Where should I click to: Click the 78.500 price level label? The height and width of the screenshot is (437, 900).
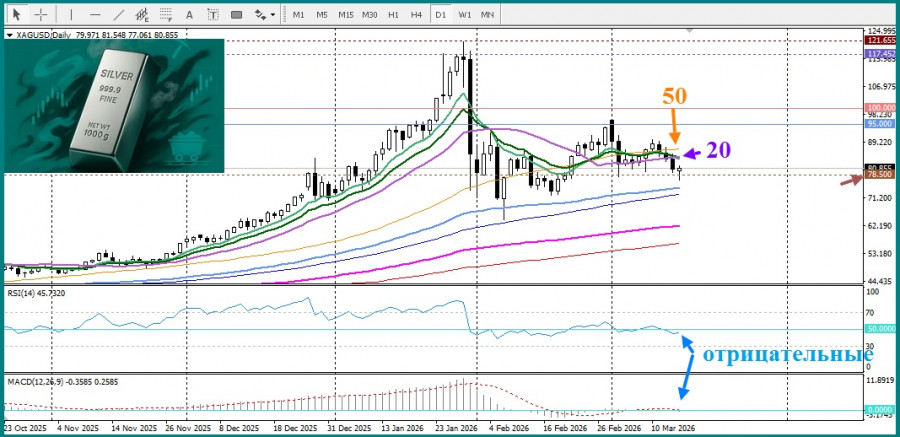click(880, 175)
